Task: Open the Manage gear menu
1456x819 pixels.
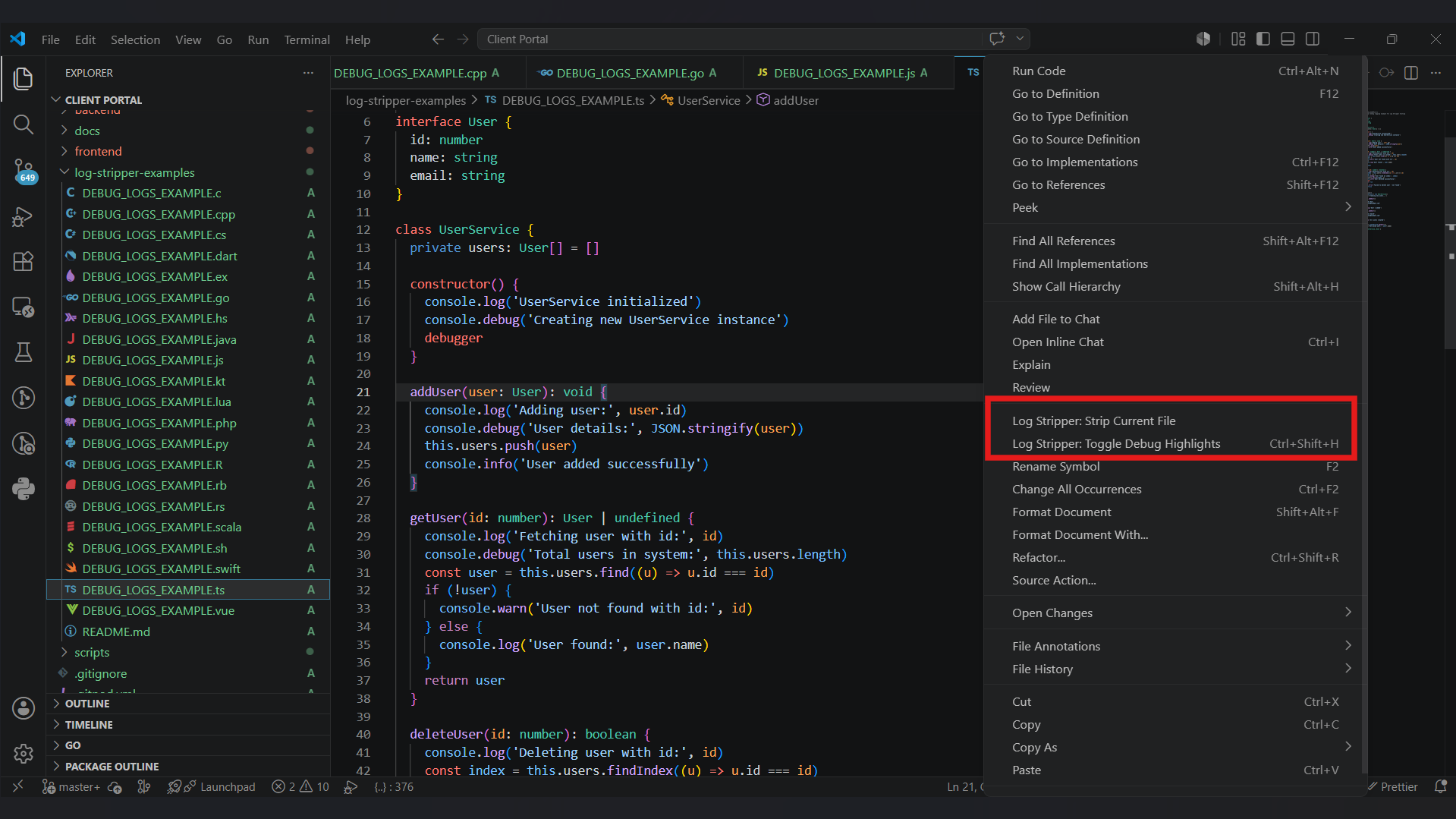Action: 24,753
